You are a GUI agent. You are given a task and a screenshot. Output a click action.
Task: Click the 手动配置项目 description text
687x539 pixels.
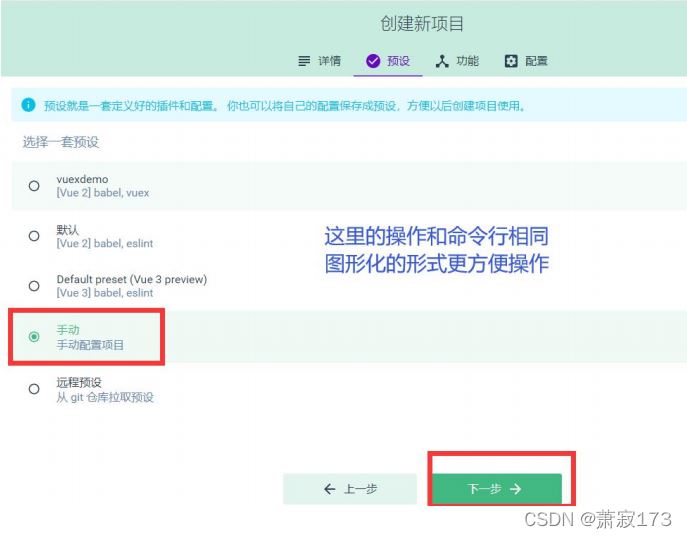tap(91, 345)
